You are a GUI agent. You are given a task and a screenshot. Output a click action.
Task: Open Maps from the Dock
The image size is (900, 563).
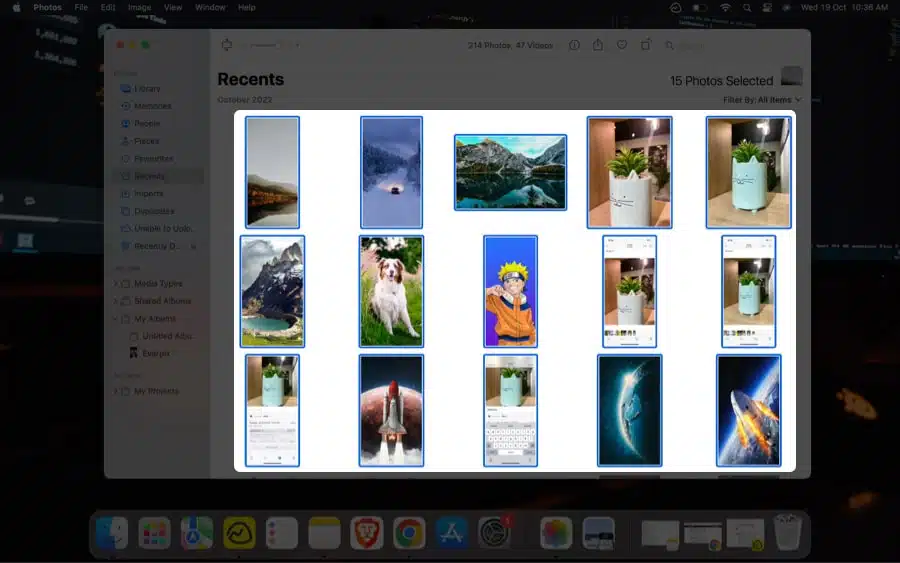196,533
